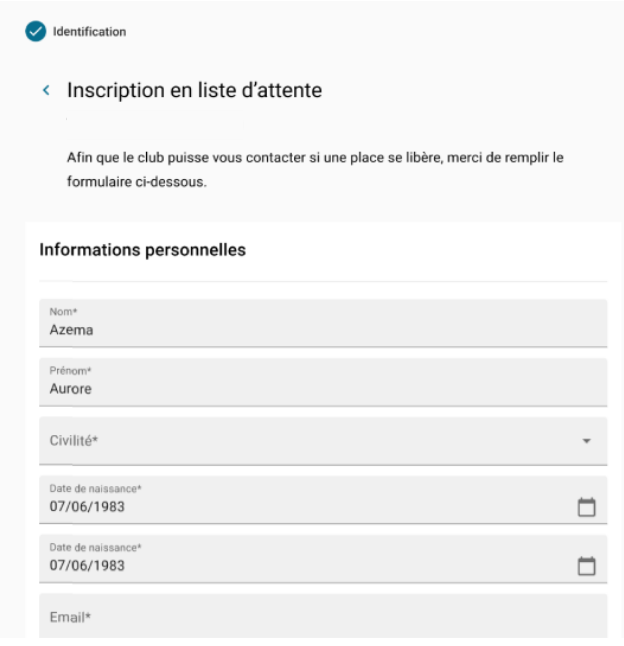Expand the Civilité dropdown arrow

tap(587, 441)
